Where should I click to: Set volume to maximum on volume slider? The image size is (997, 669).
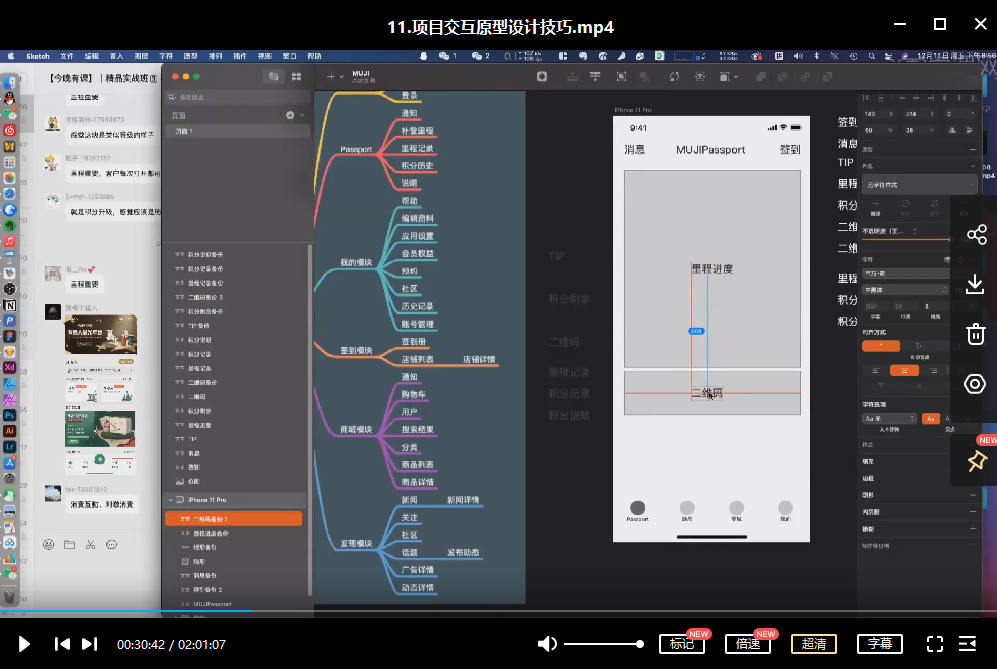[641, 644]
